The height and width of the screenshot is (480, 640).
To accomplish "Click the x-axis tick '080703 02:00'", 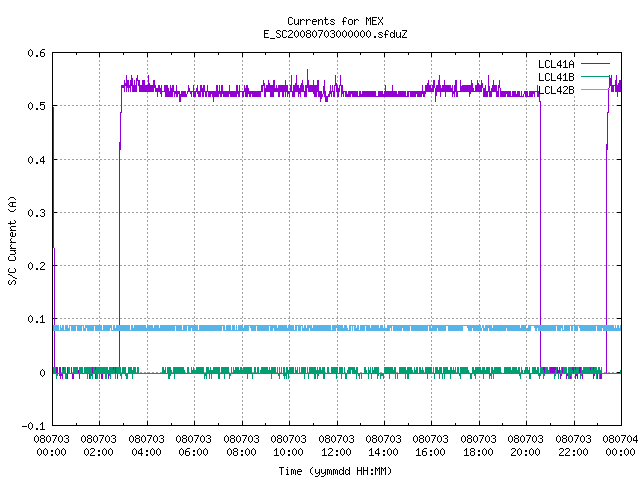I will point(98,446).
